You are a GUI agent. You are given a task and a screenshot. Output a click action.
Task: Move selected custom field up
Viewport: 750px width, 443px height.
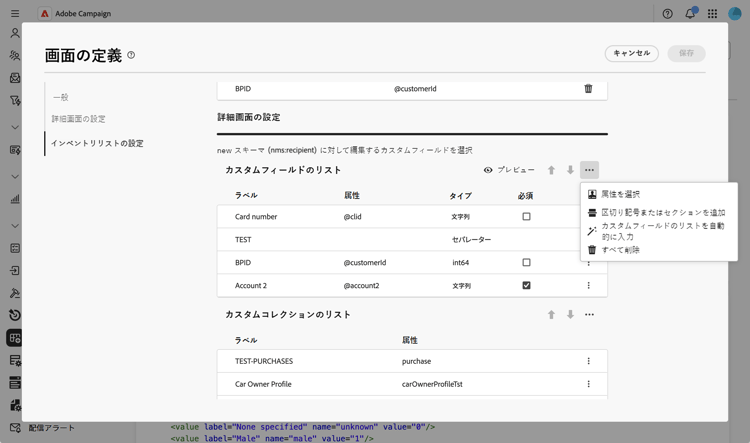[x=551, y=170]
